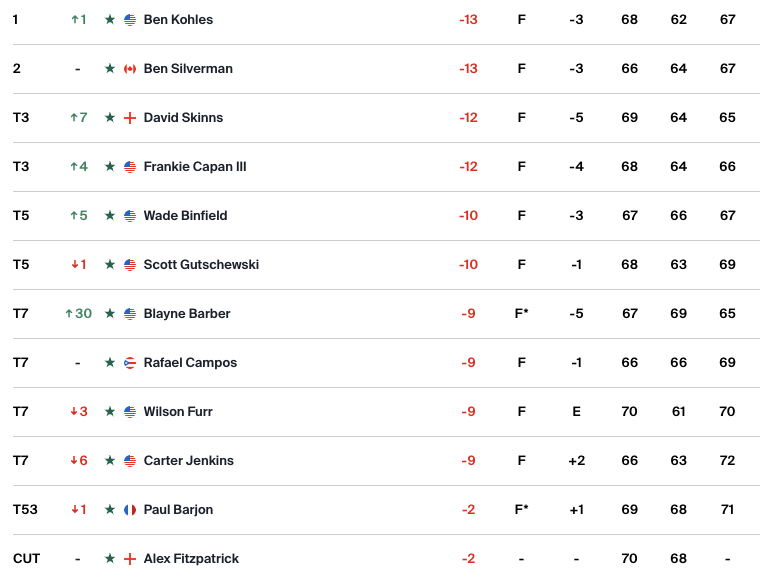
Task: Click the star icon beside Alex Fitzpatrick
Action: coord(110,559)
